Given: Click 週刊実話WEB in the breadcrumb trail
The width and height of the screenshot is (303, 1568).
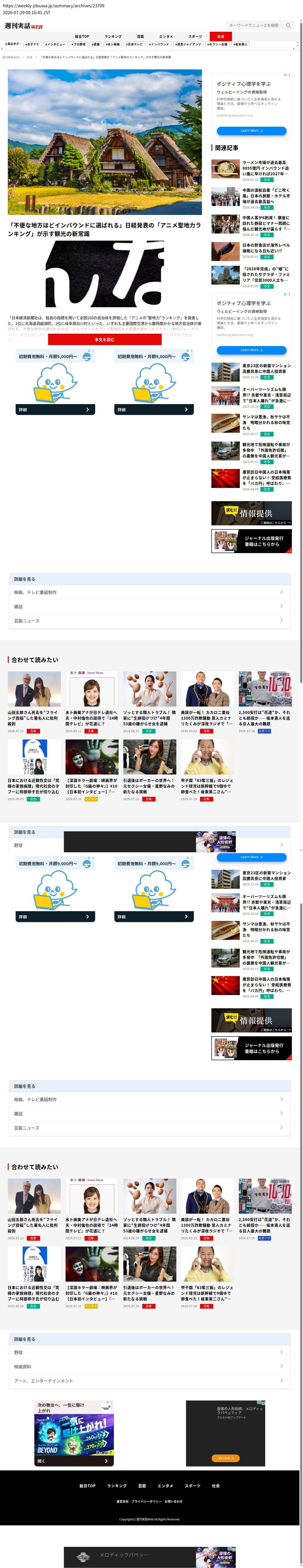Looking at the screenshot, I should click(11, 57).
